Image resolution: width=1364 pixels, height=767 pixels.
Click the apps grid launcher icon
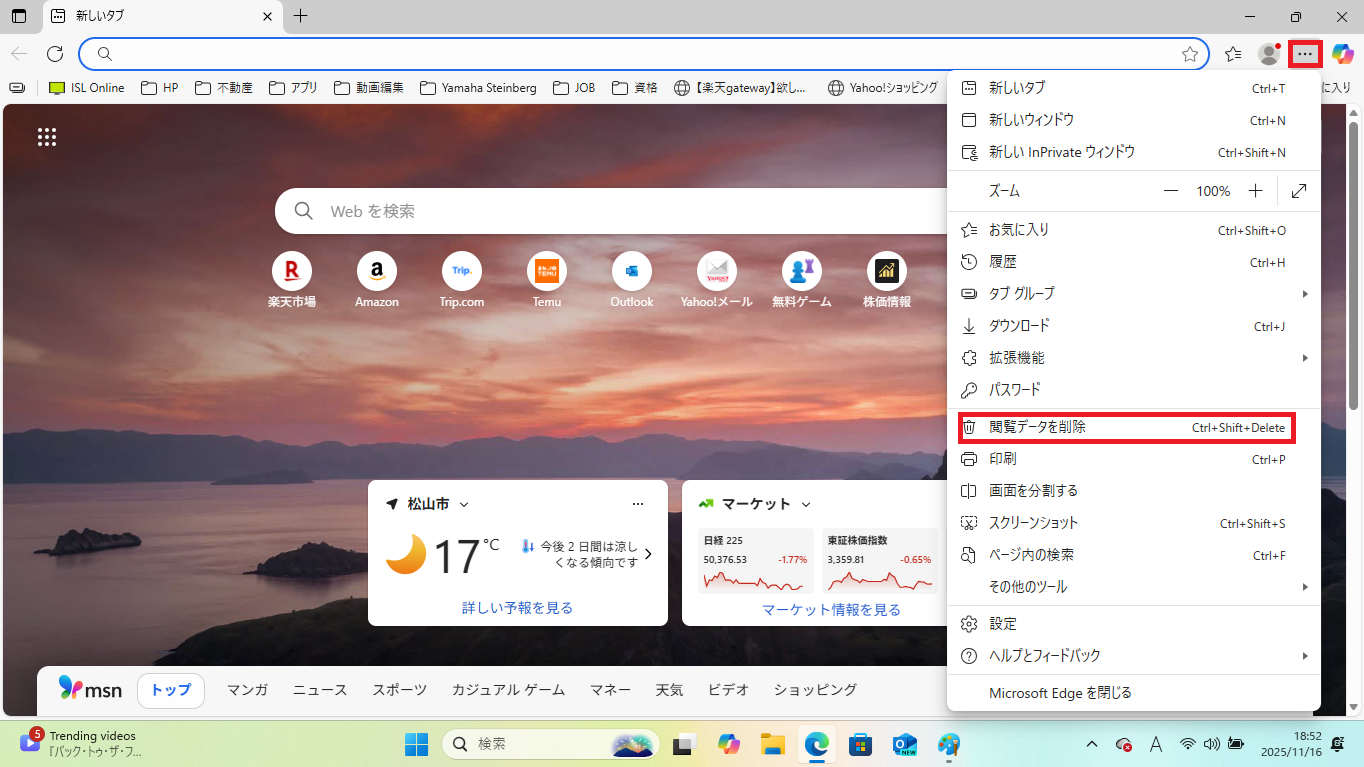coord(47,137)
